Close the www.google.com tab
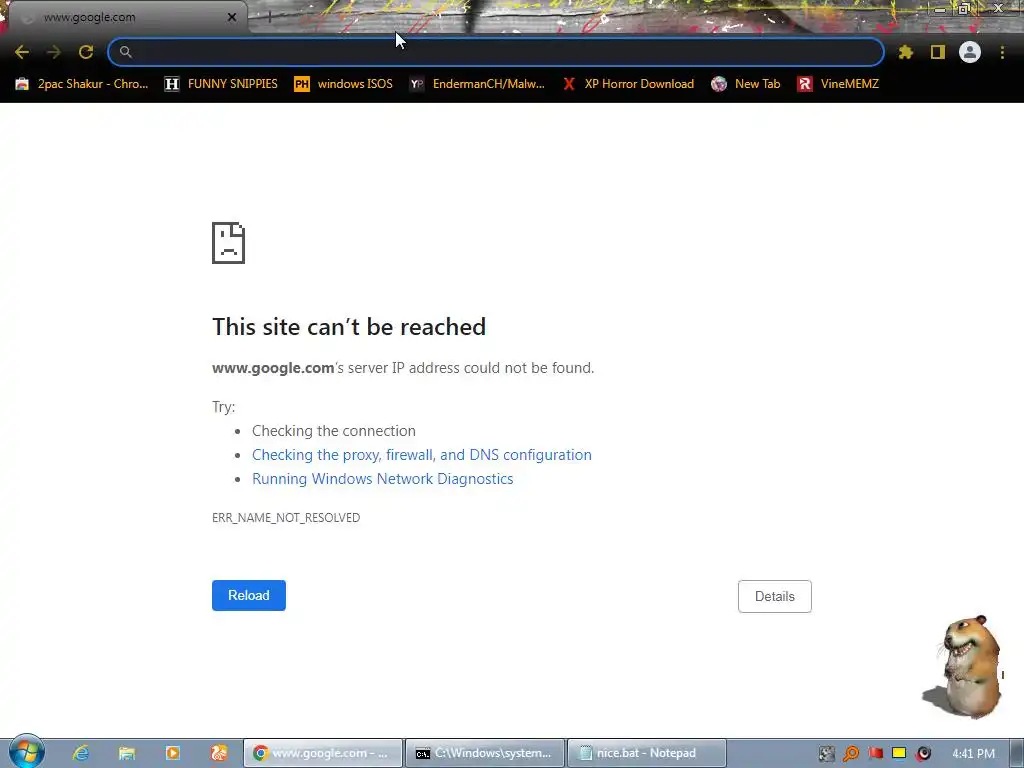 232,17
